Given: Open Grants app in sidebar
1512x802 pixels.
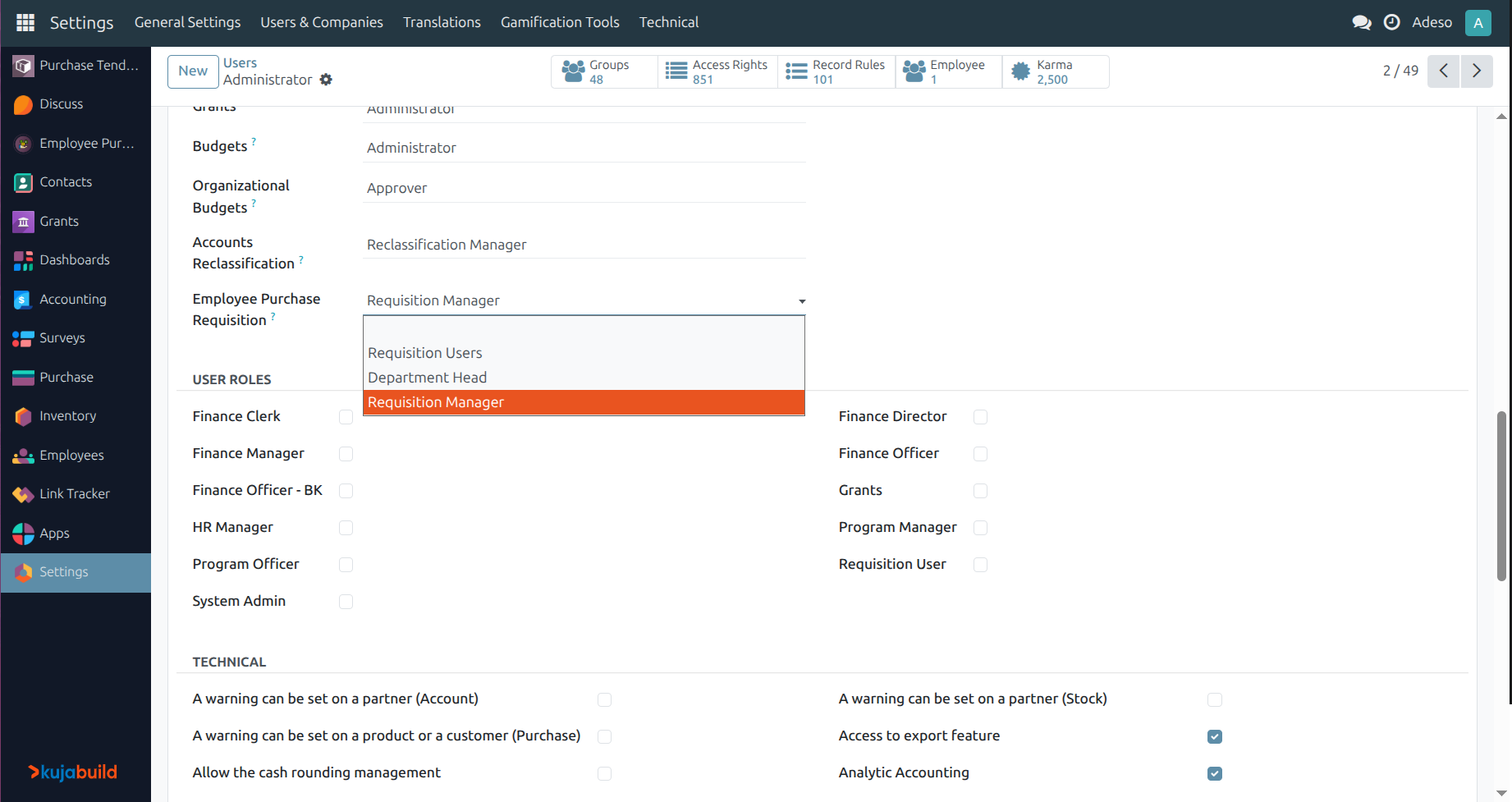Looking at the screenshot, I should [x=76, y=221].
